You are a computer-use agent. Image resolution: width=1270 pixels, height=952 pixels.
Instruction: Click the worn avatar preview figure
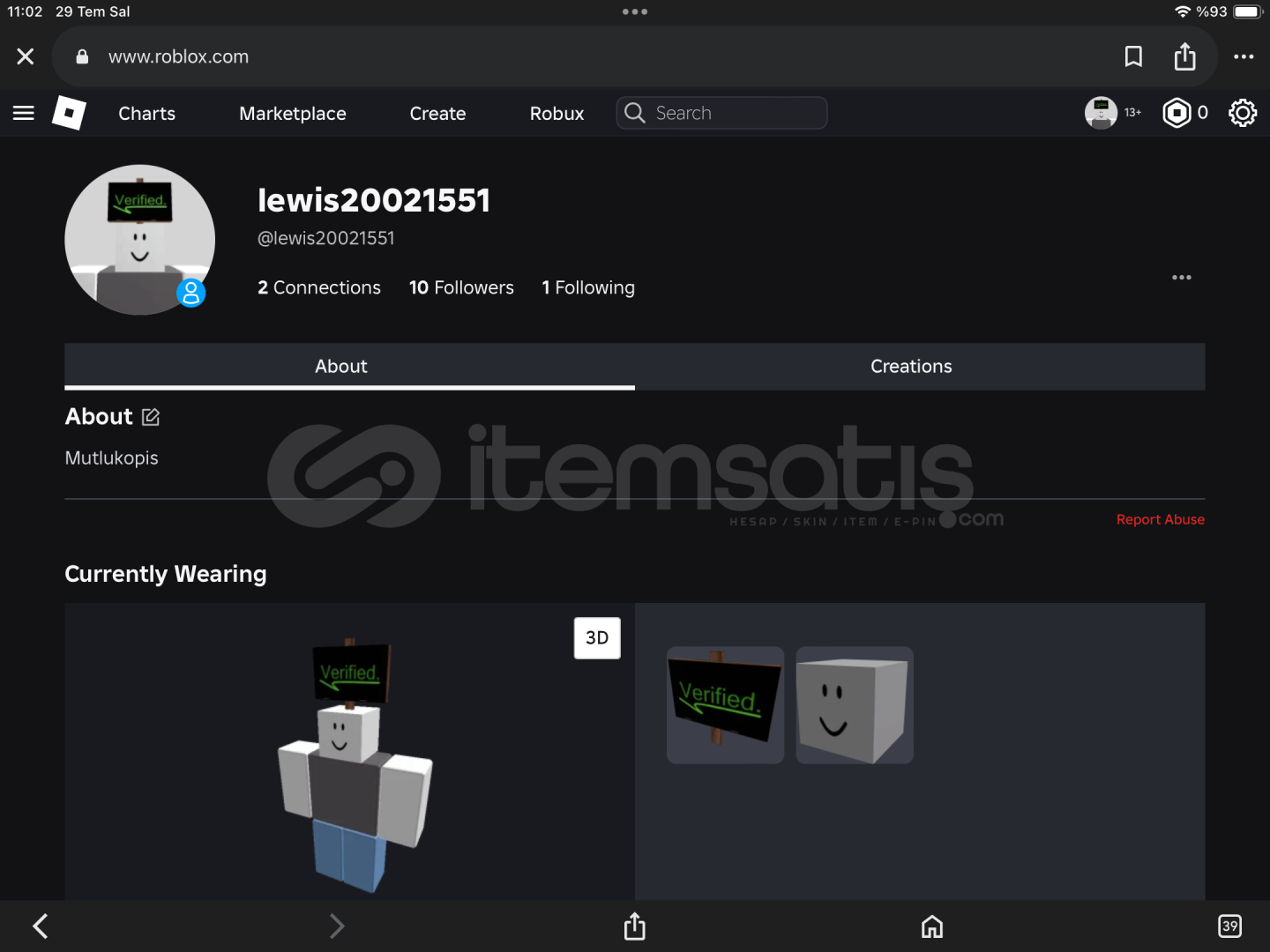(355, 765)
